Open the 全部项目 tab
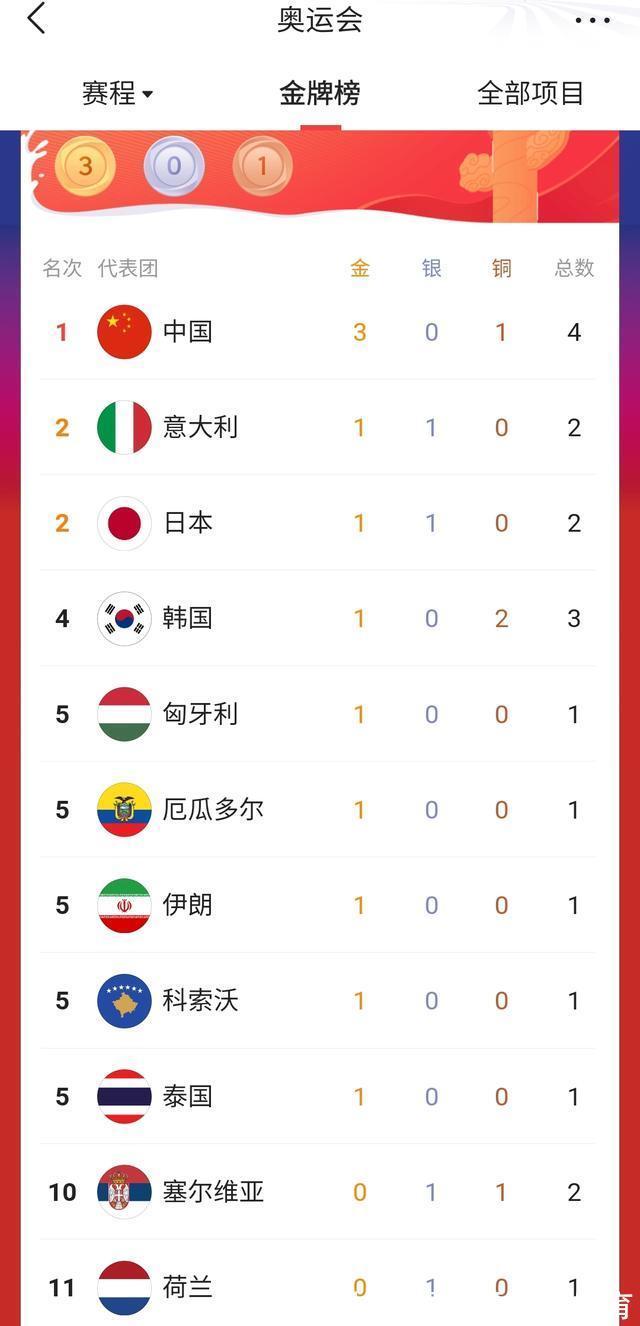 [530, 94]
